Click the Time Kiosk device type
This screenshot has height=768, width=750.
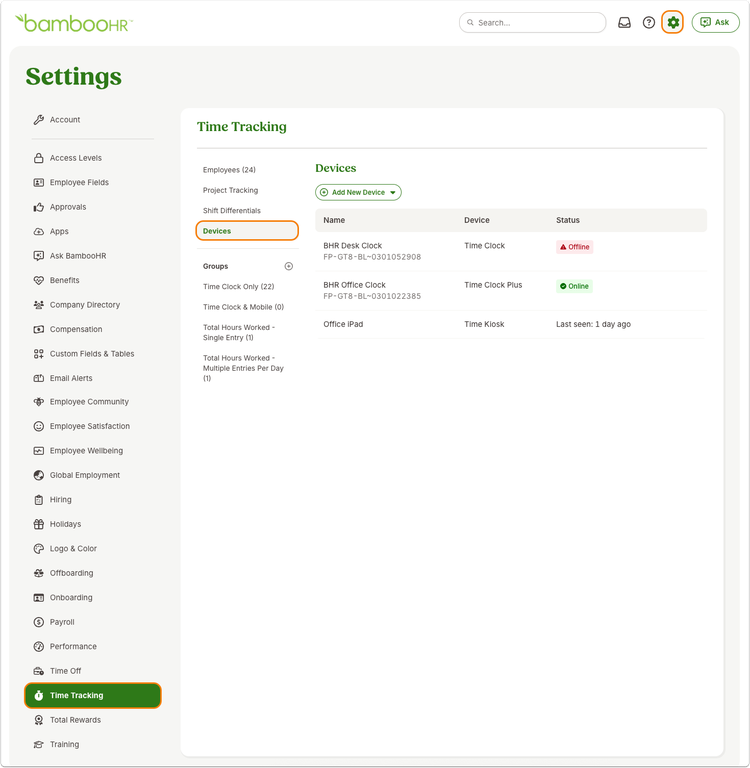[x=484, y=324]
